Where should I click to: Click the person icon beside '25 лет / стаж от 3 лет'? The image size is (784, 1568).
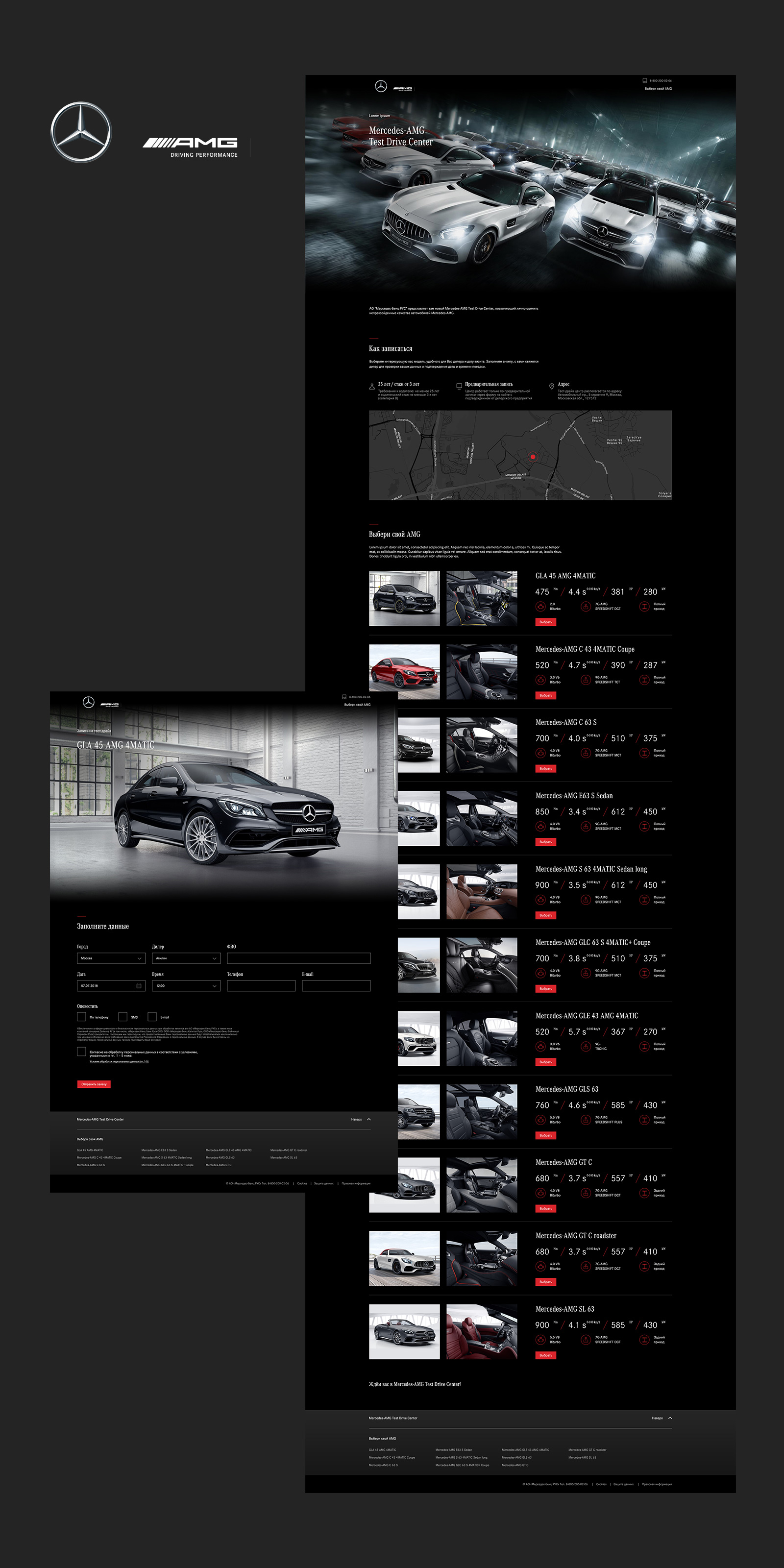pos(372,386)
